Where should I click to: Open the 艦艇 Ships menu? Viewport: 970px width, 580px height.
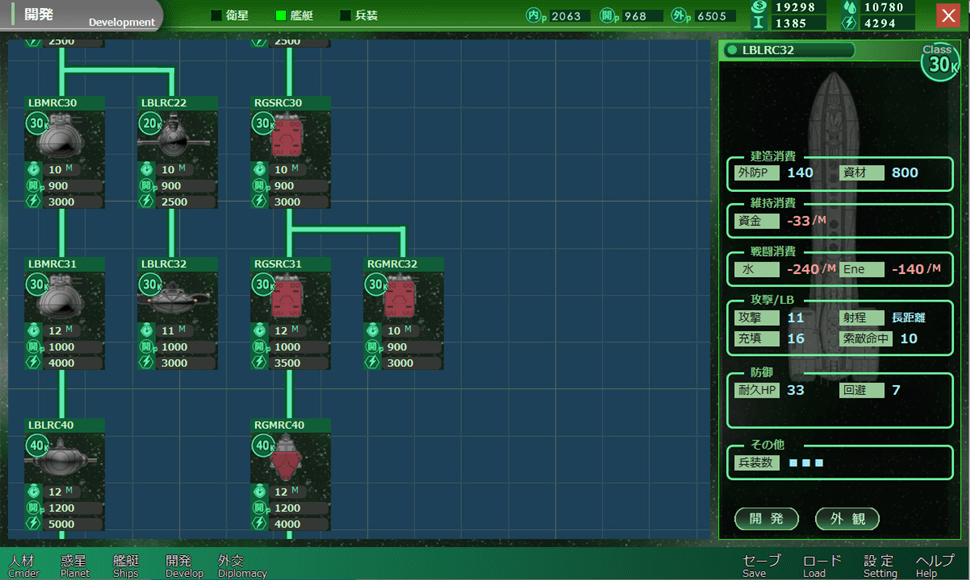(126, 565)
